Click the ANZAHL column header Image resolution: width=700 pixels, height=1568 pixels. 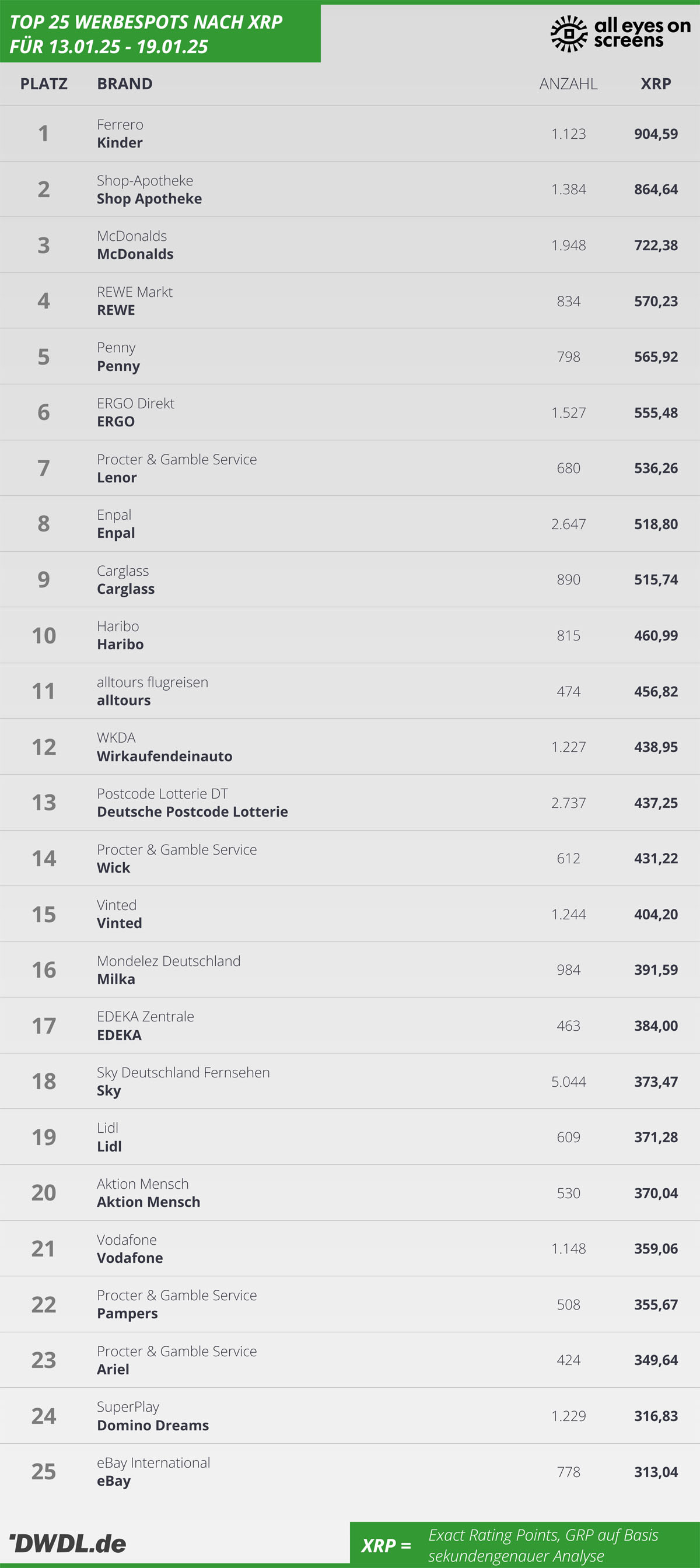(569, 83)
